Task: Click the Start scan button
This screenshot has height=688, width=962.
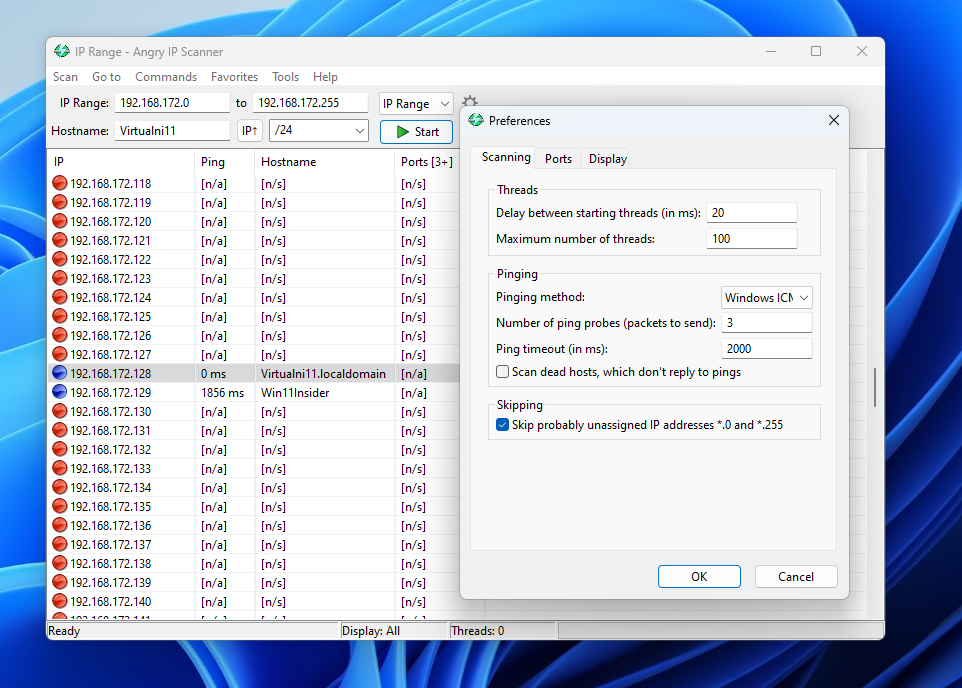Action: pos(417,131)
